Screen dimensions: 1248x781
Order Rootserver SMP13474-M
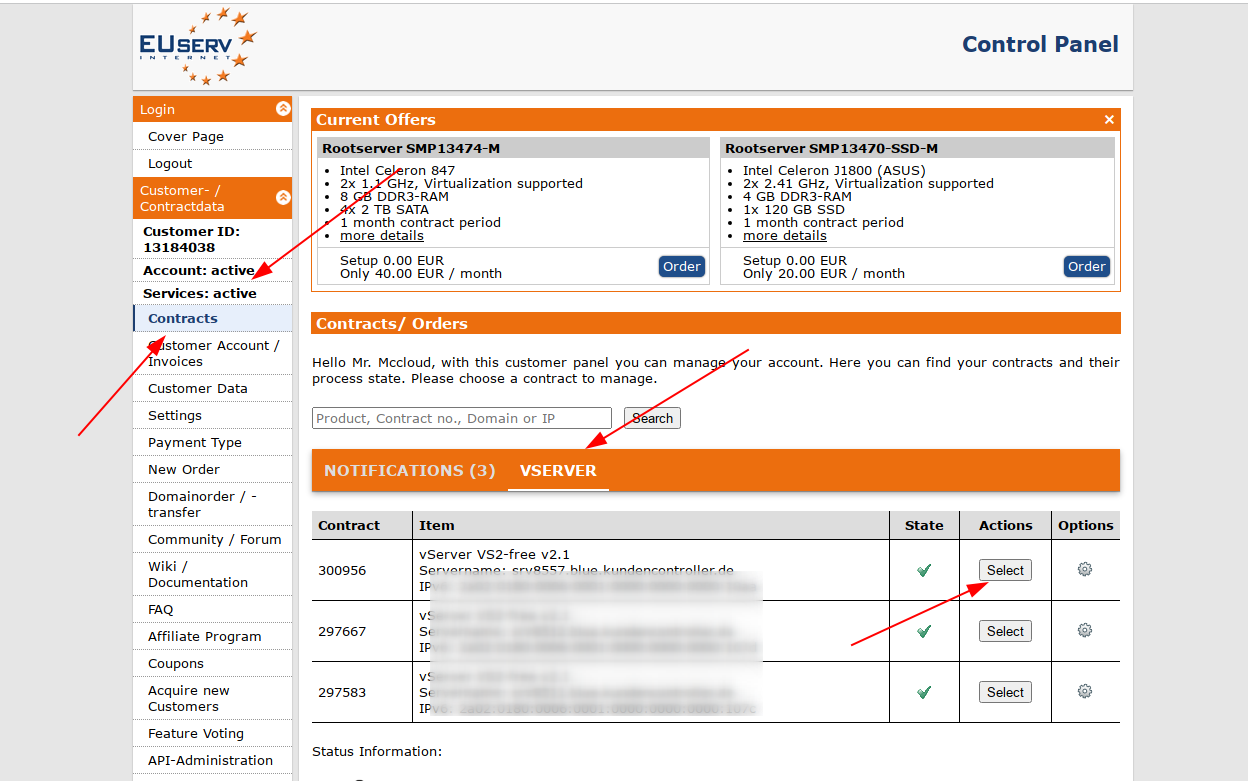[682, 266]
